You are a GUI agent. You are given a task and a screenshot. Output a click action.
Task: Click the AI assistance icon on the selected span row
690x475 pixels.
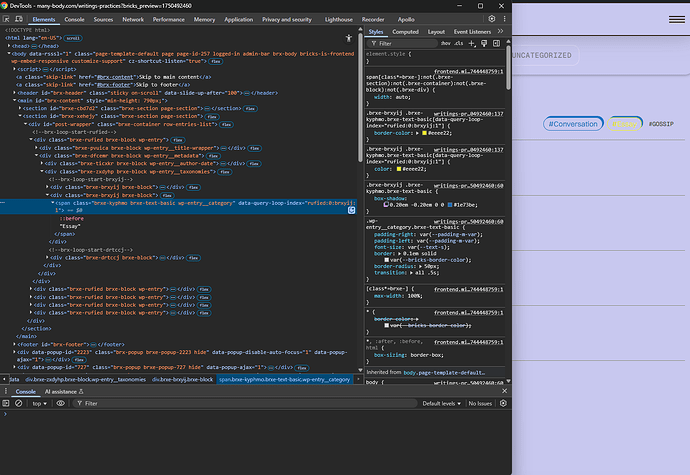352,210
